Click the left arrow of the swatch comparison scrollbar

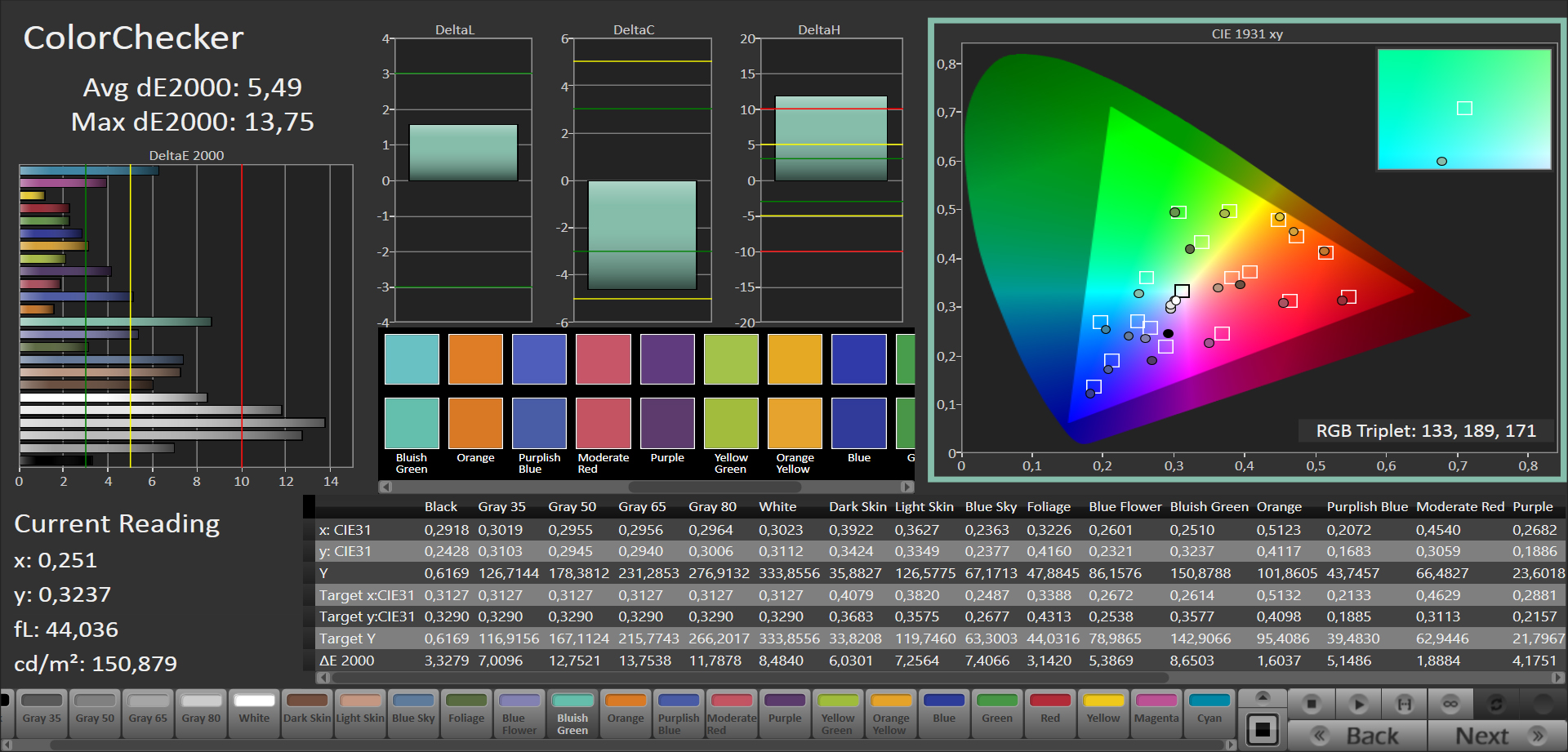coord(385,487)
